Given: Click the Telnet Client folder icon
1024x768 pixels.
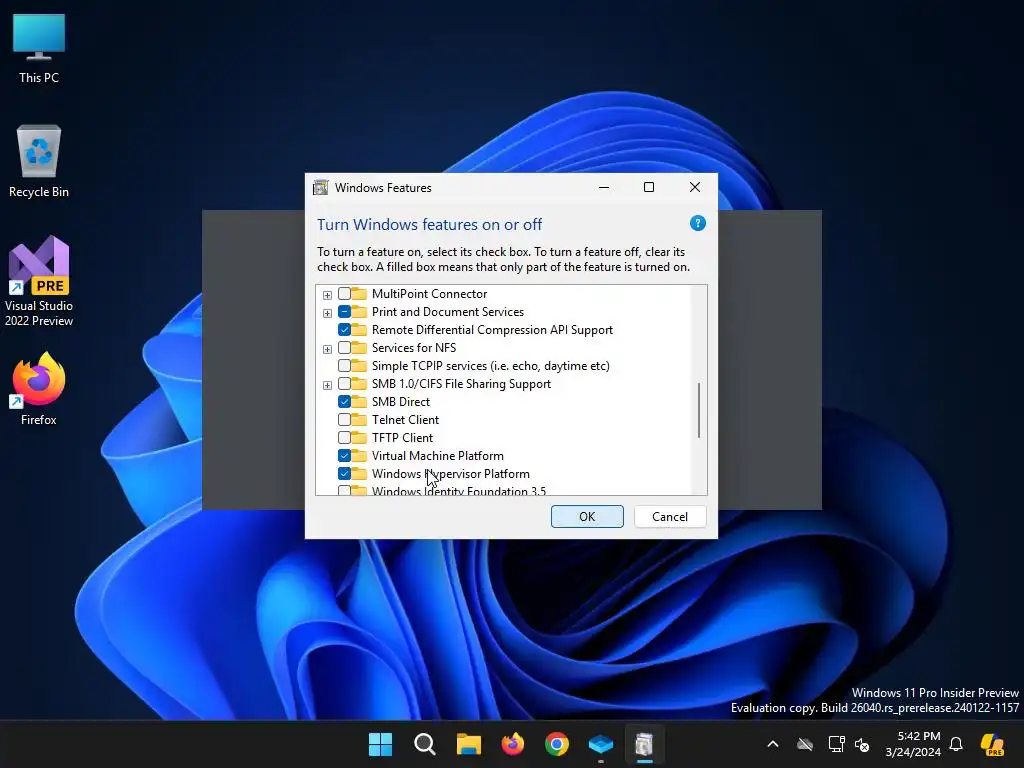Looking at the screenshot, I should [359, 419].
